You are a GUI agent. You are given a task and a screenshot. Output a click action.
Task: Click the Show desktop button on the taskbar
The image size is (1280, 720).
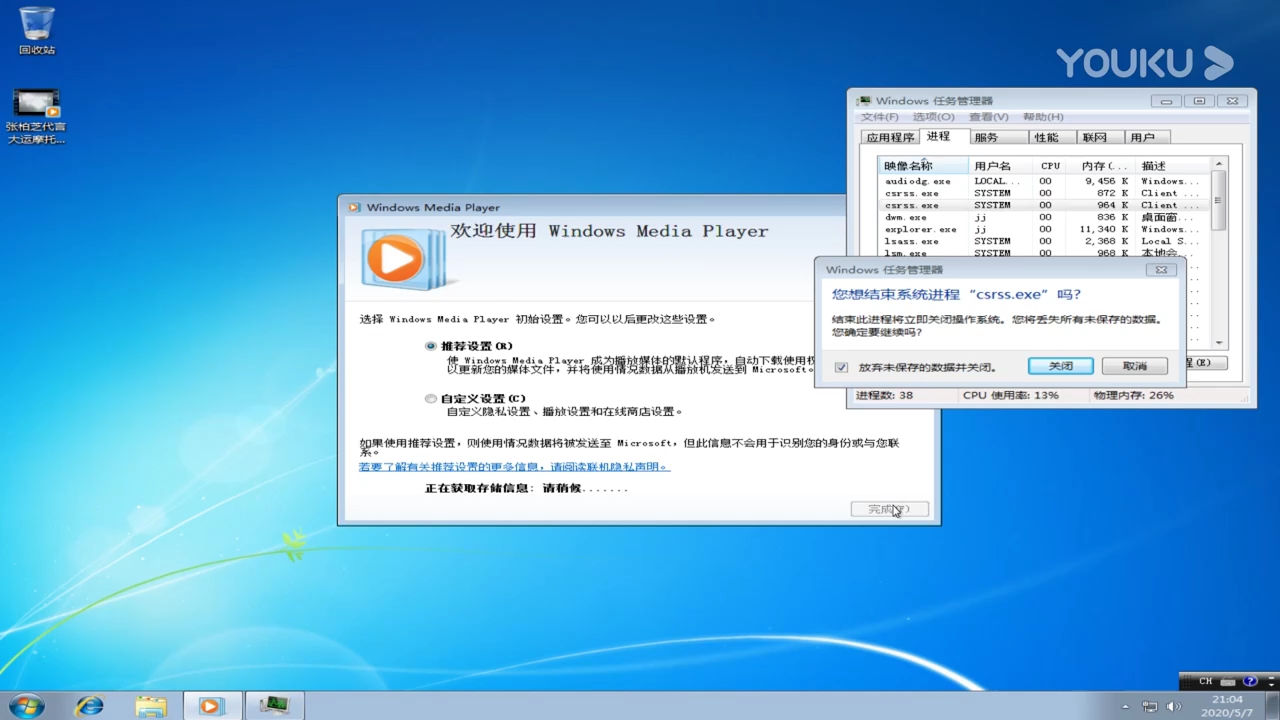pos(1273,706)
